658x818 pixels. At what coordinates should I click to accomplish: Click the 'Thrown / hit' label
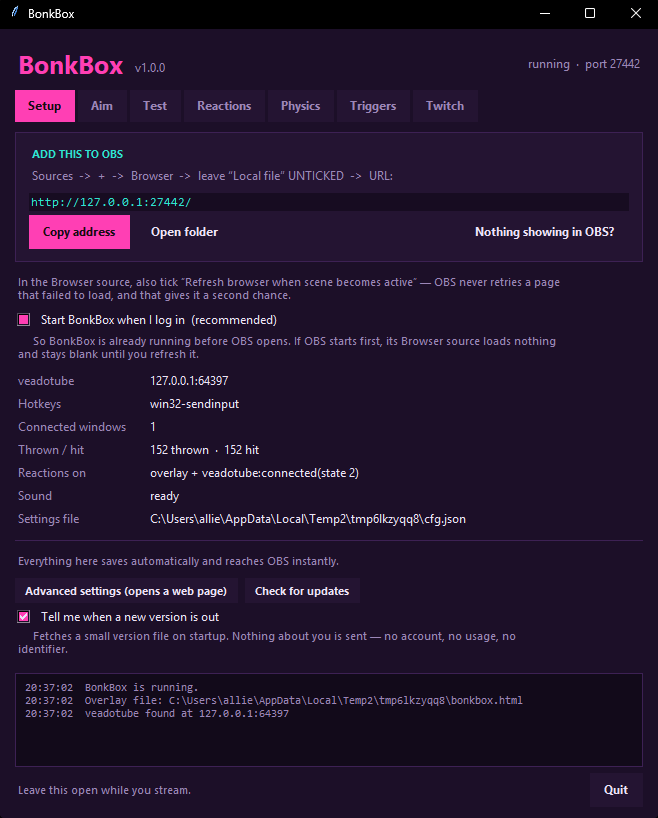click(x=51, y=450)
